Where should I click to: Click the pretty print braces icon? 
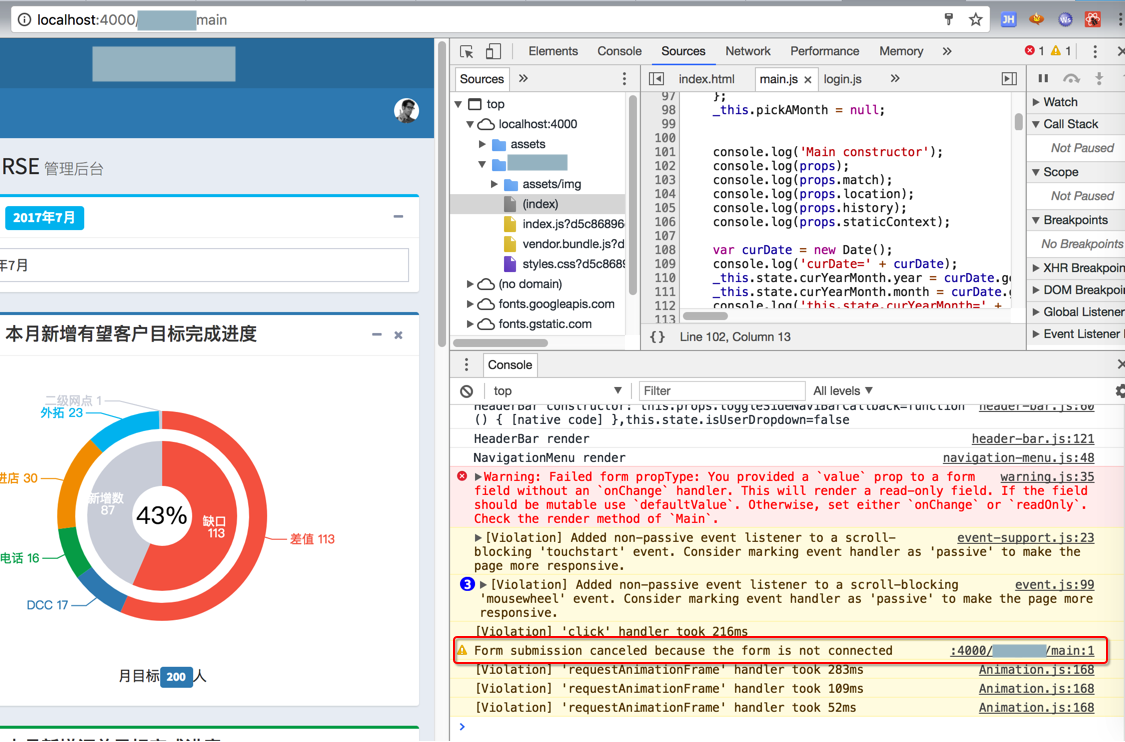coord(657,337)
